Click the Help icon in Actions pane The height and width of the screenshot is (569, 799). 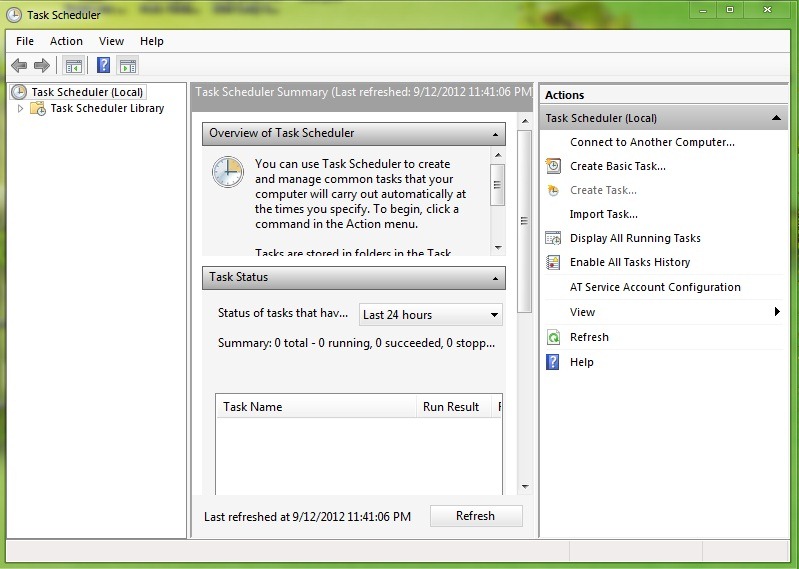(553, 362)
